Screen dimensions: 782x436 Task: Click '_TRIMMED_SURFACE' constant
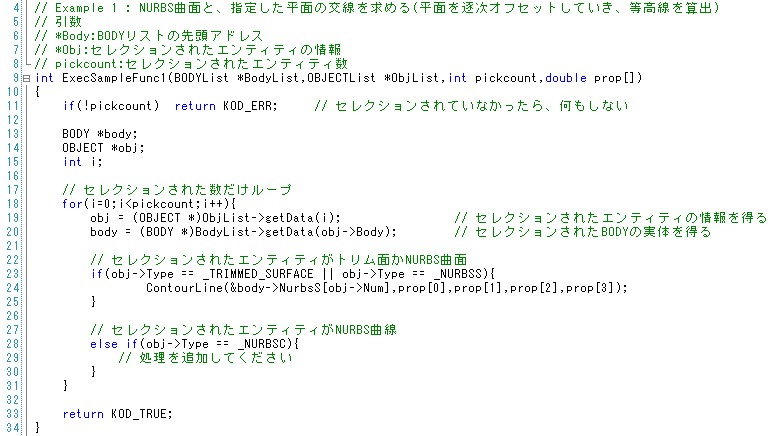258,273
